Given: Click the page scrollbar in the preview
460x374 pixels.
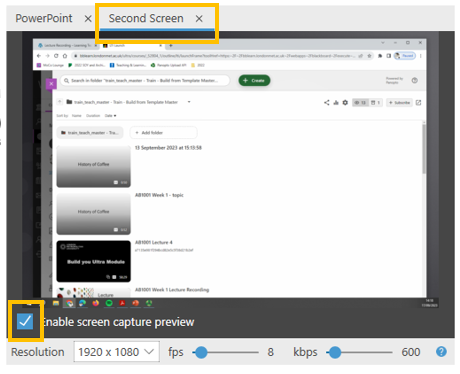Looking at the screenshot, I should [424, 148].
